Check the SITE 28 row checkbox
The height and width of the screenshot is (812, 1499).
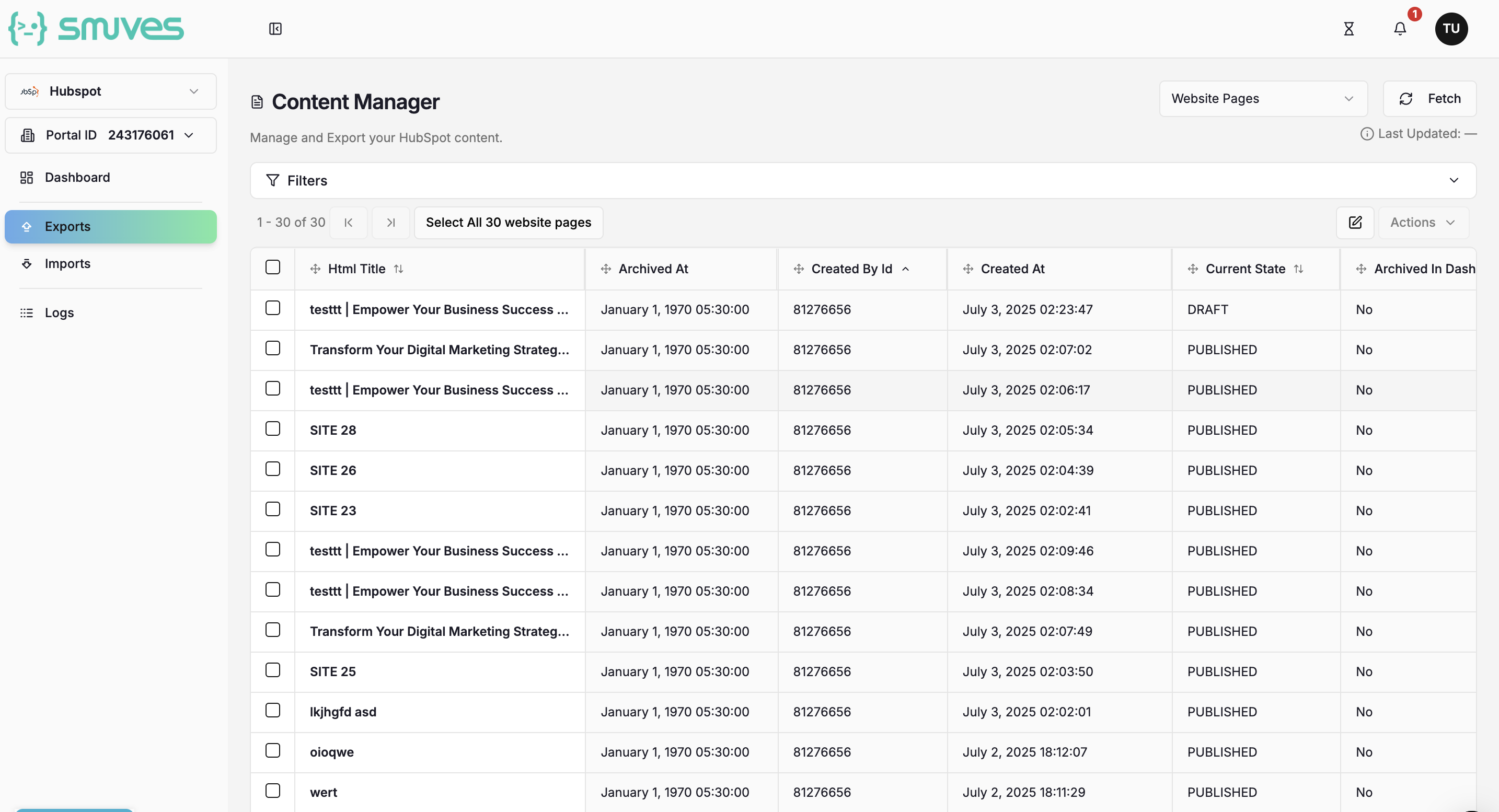272,428
